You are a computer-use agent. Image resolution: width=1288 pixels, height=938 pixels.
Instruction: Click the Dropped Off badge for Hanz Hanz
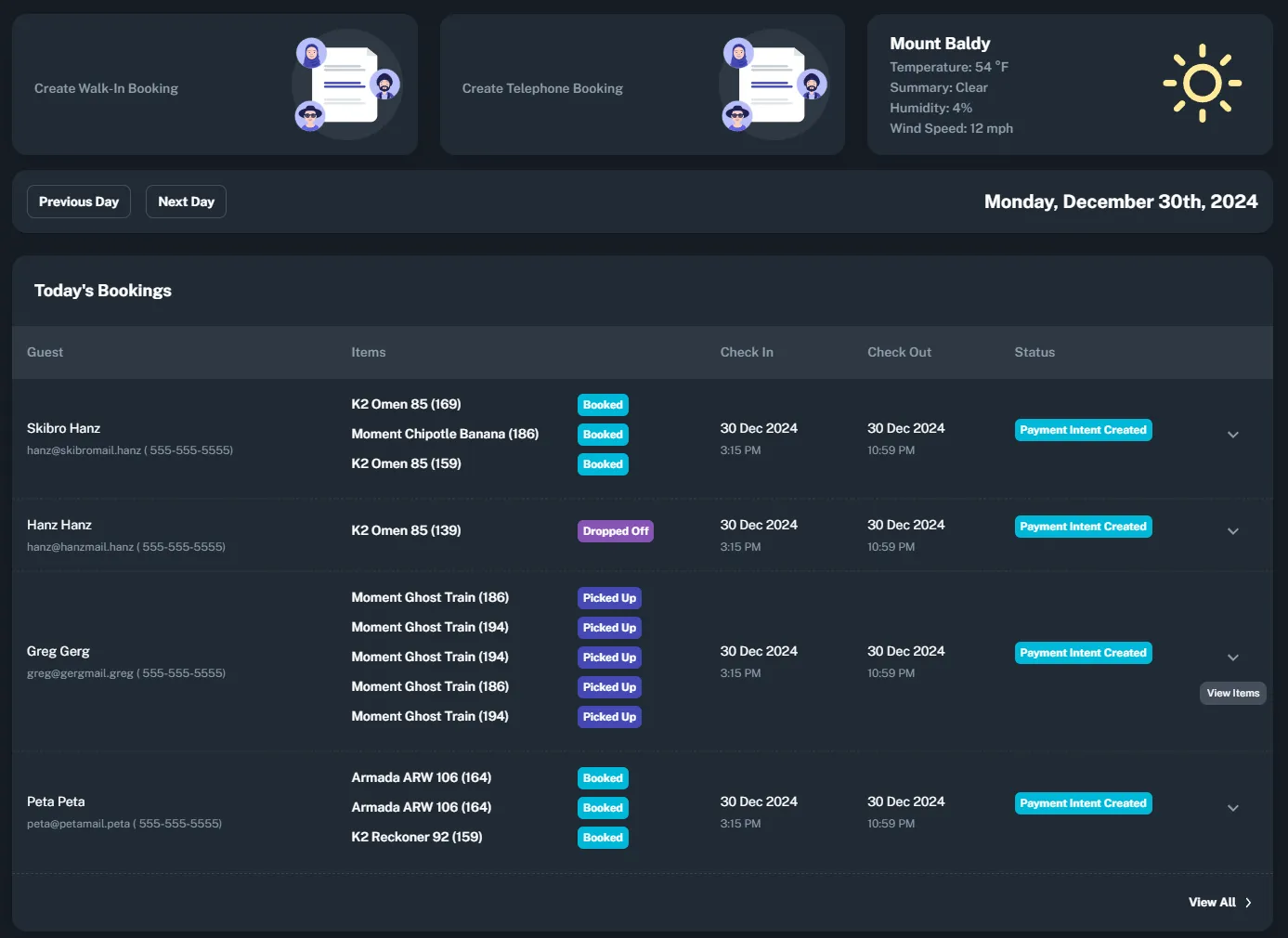click(x=615, y=530)
